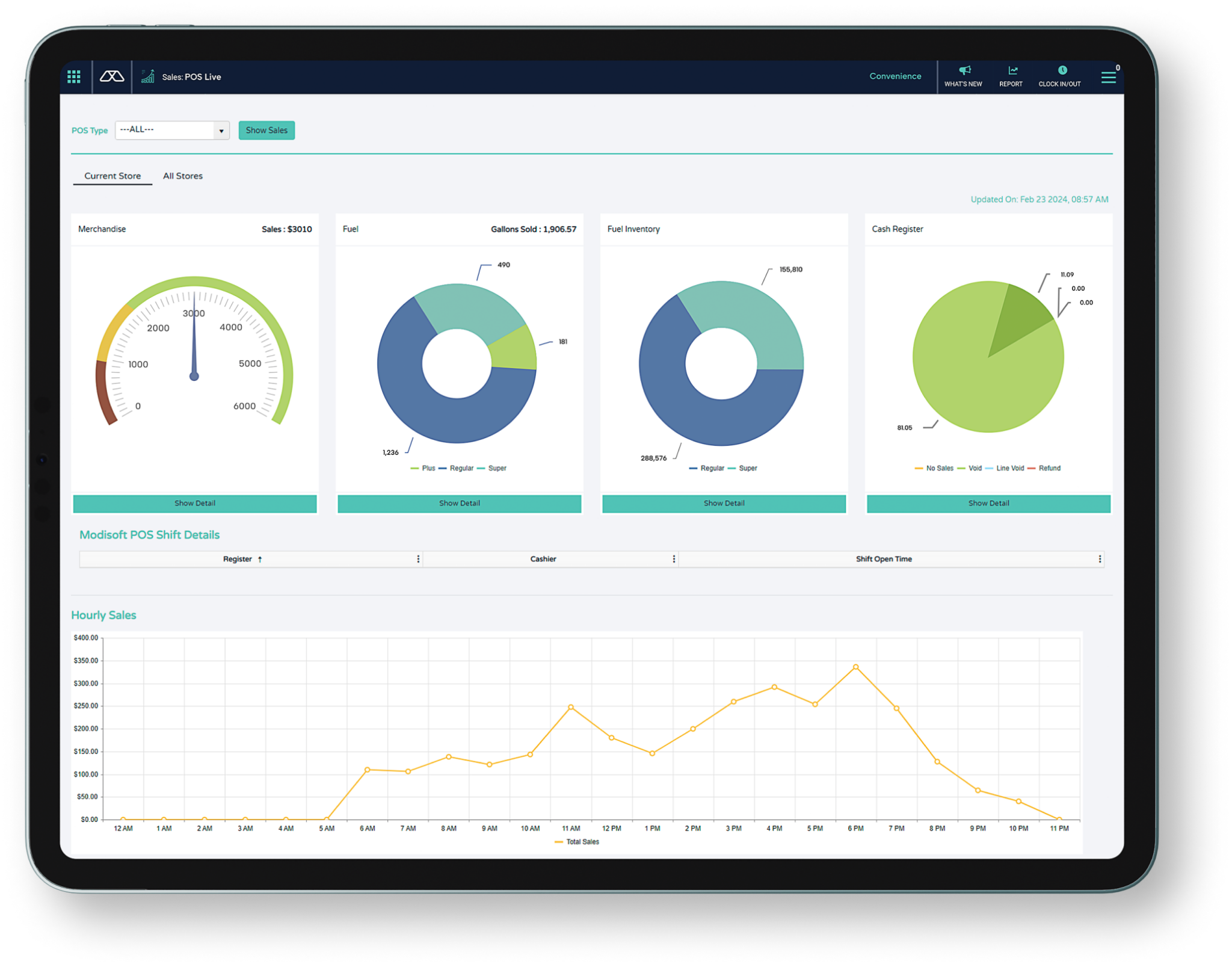Expand the POS Type dropdown
The width and height of the screenshot is (1232, 967).
[x=221, y=131]
